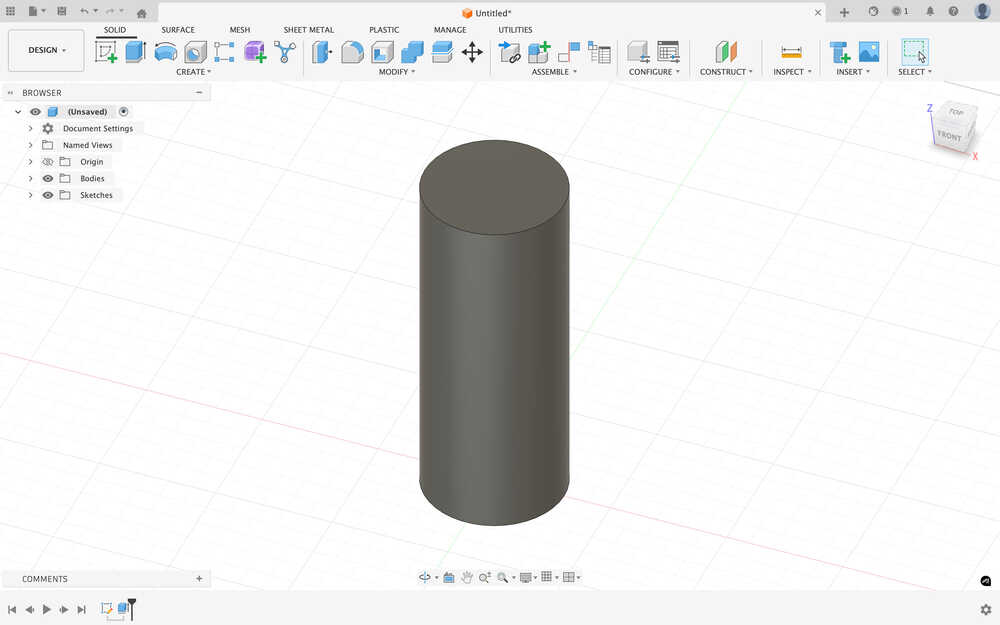Choose the Shell tool
This screenshot has width=1000, height=625.
click(x=382, y=52)
